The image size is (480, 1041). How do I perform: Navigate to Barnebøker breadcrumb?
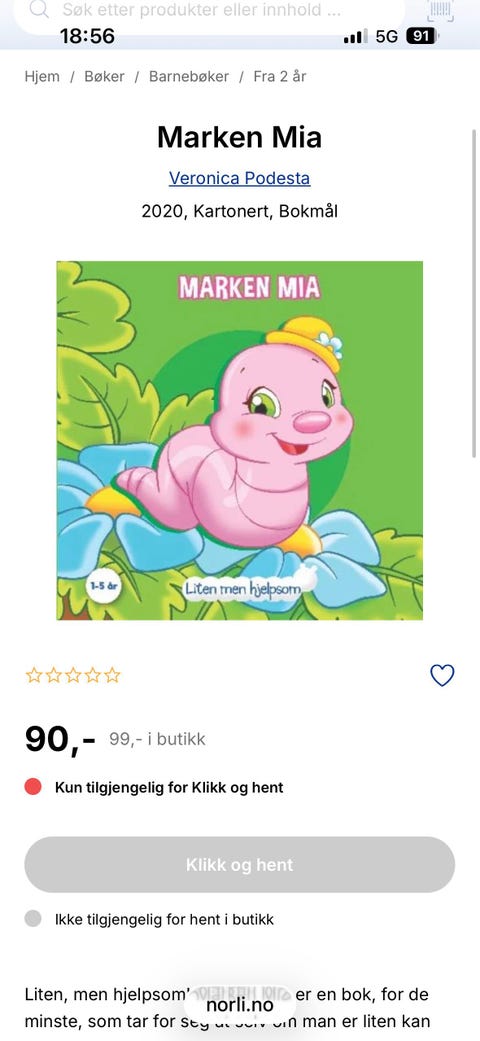[189, 76]
